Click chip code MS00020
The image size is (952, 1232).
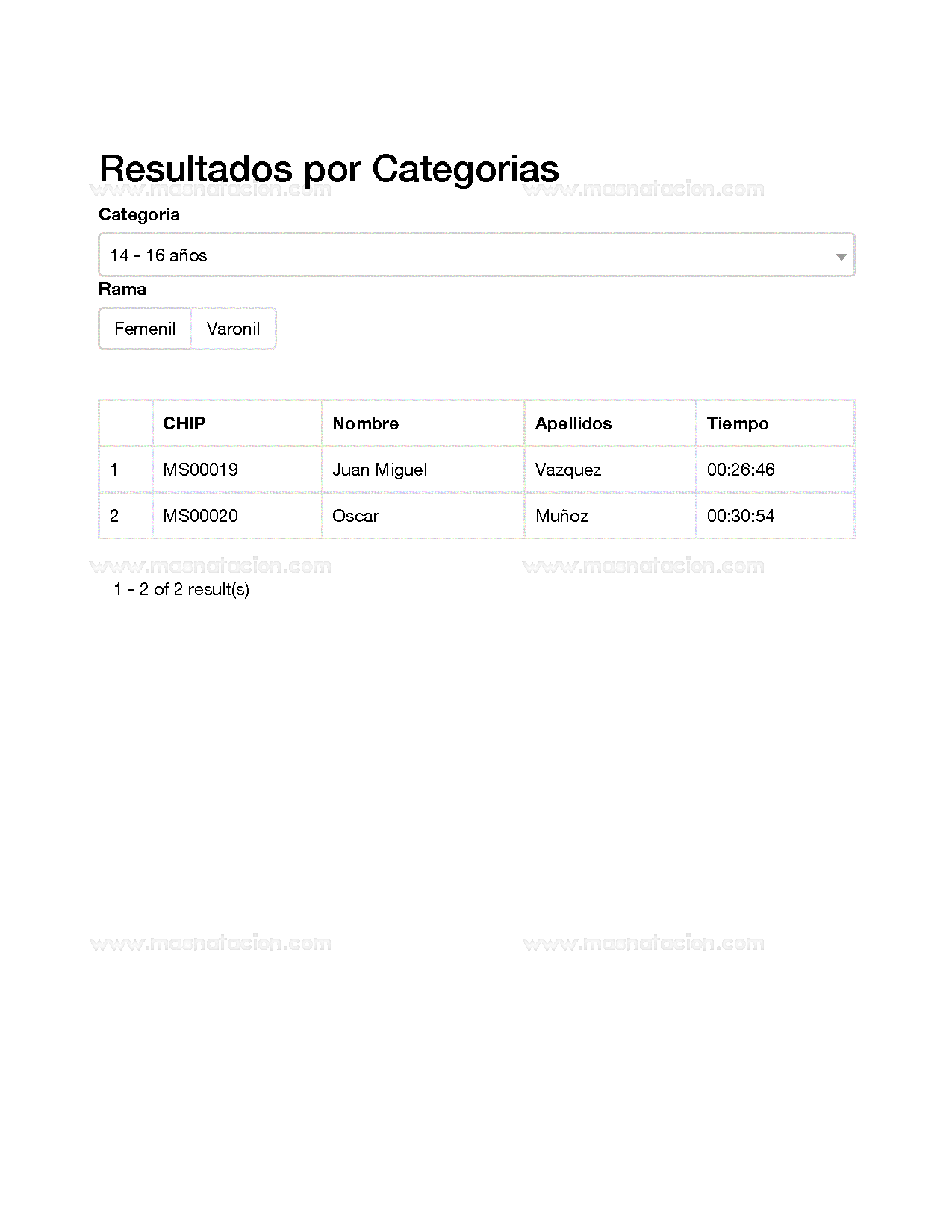point(200,516)
